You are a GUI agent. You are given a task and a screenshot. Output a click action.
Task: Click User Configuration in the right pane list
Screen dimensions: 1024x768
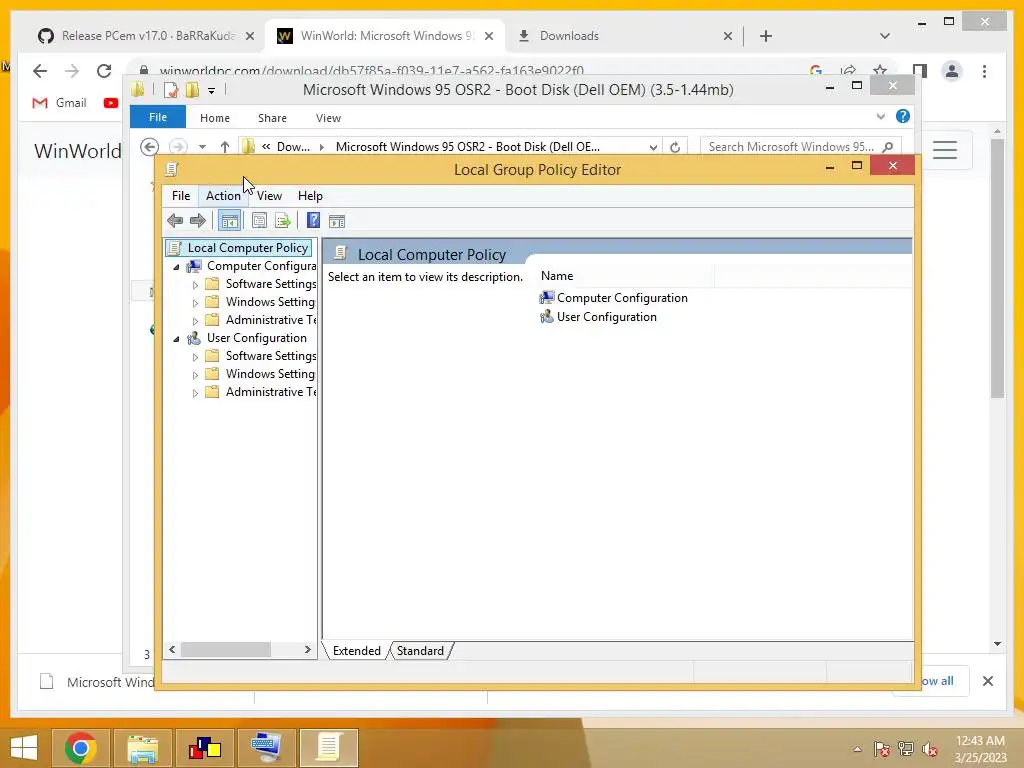607,317
